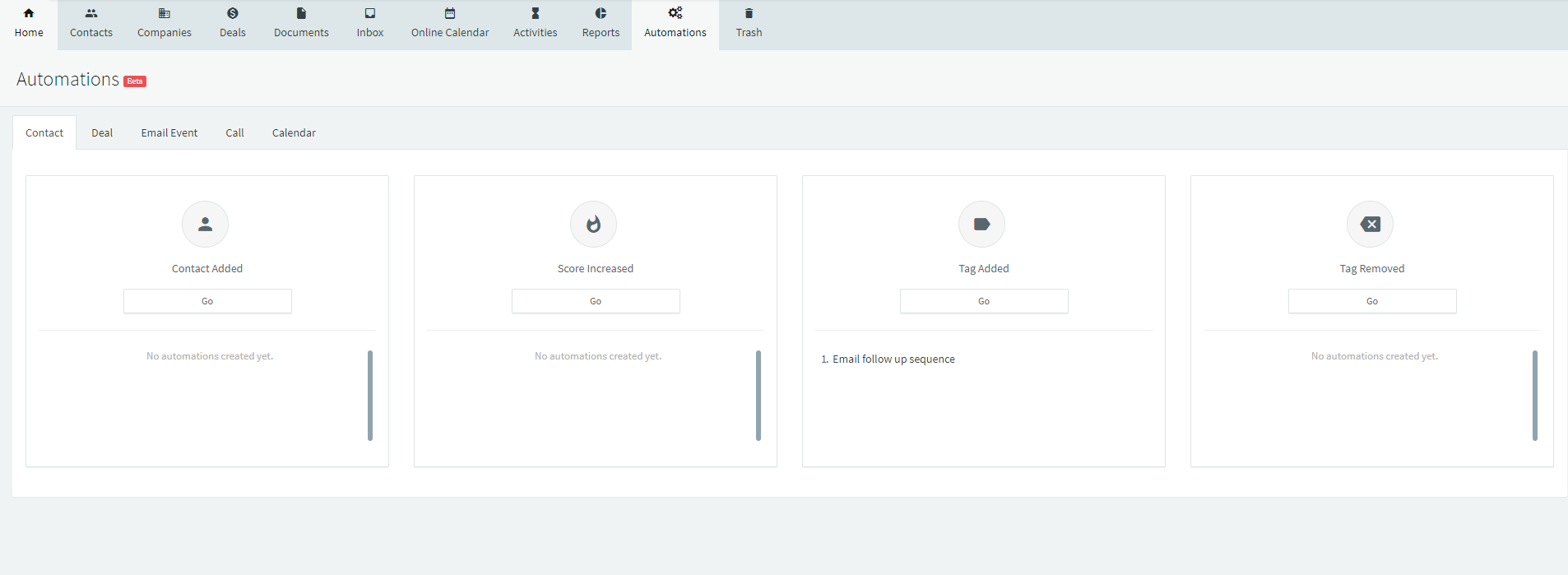
Task: Click Go under Tag Added
Action: pyautogui.click(x=984, y=301)
